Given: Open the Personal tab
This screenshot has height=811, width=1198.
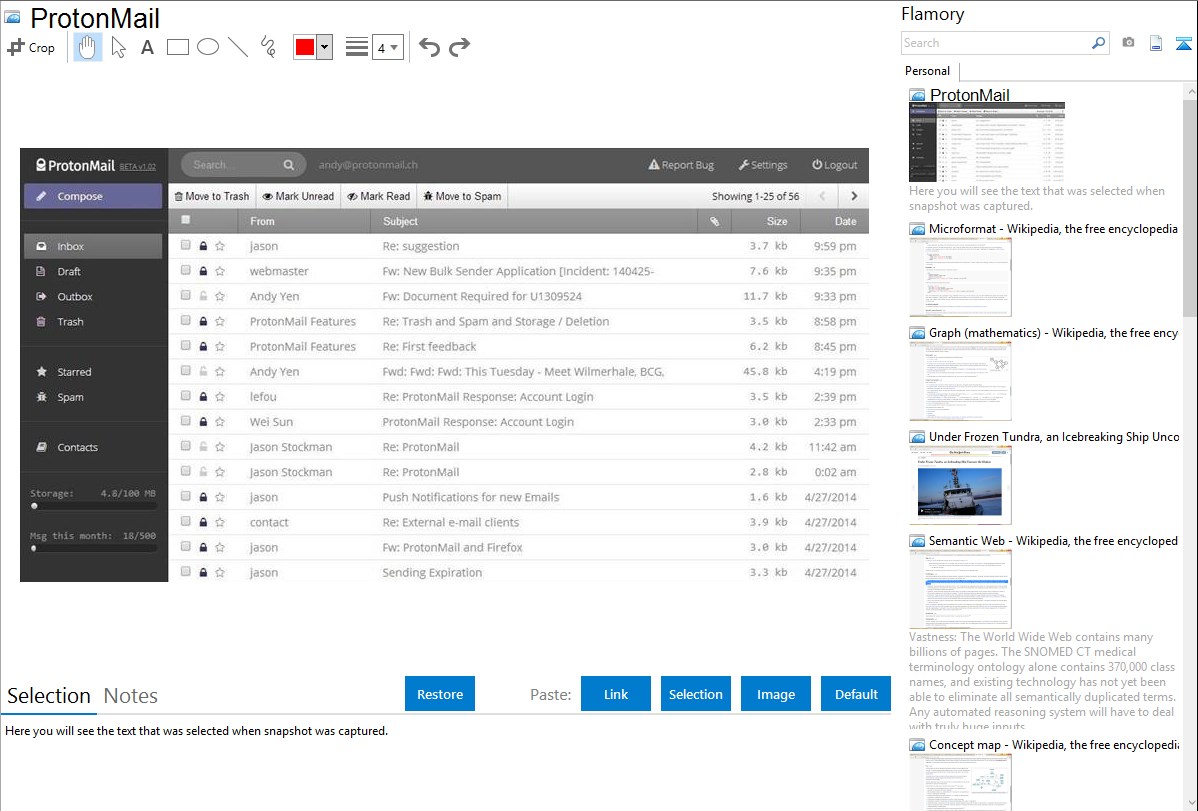Looking at the screenshot, I should click(x=927, y=71).
